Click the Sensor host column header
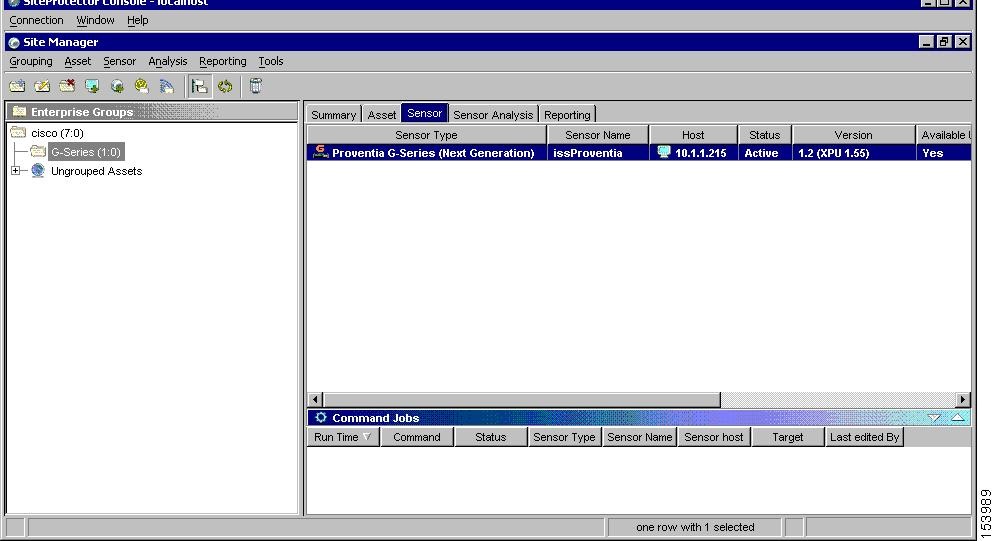Screen dimensions: 994x541 pyautogui.click(x=713, y=437)
